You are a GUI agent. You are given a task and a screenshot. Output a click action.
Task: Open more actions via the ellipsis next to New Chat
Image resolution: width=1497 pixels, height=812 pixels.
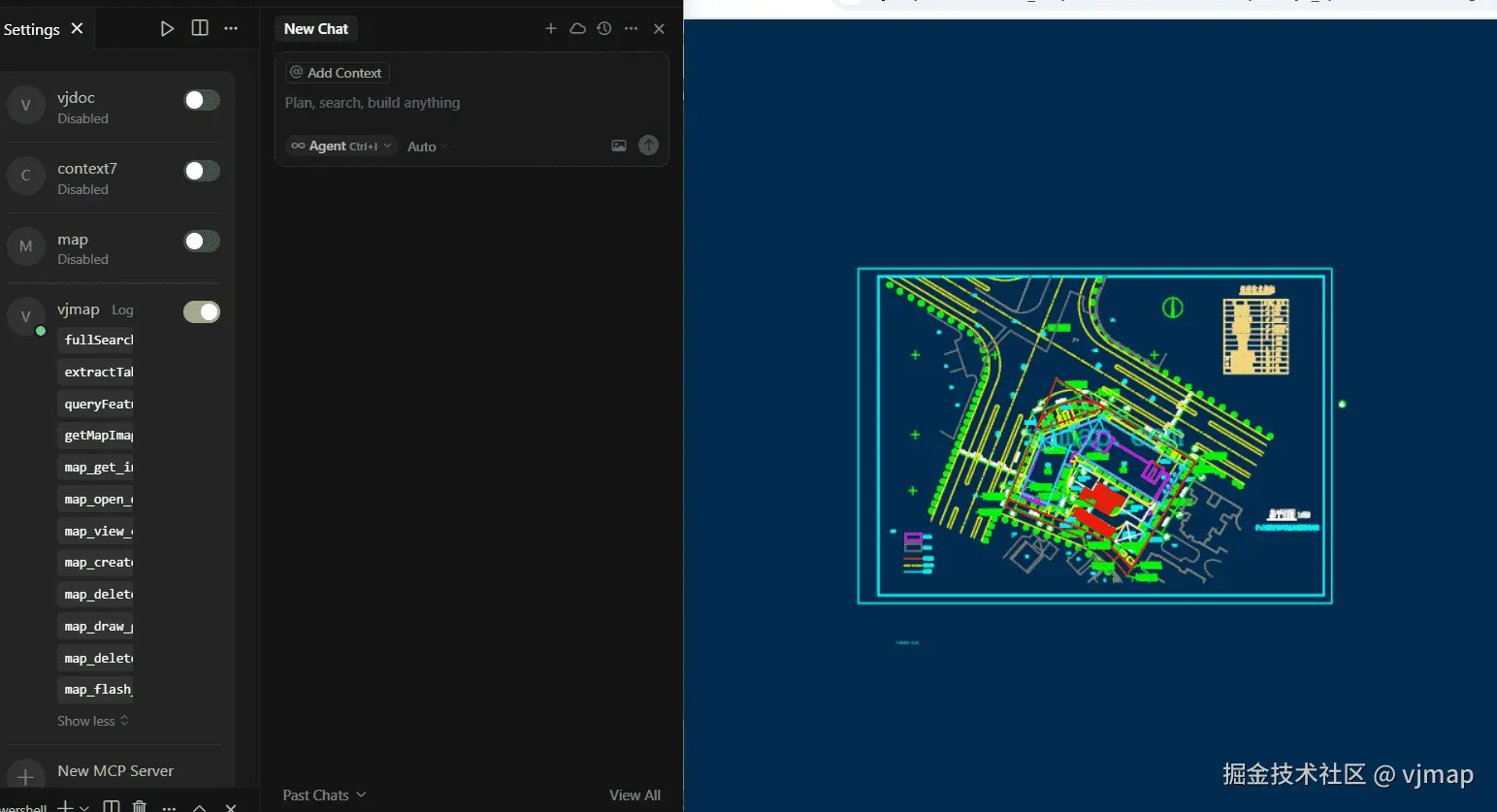click(x=632, y=28)
